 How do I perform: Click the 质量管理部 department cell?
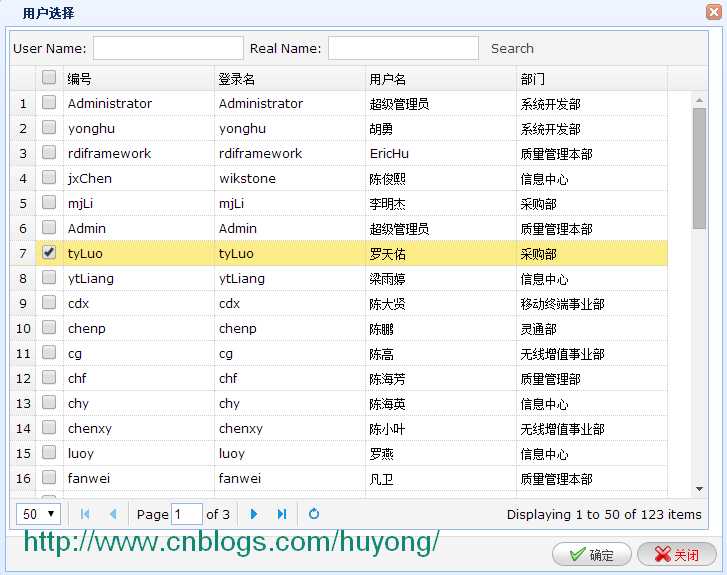tap(592, 379)
